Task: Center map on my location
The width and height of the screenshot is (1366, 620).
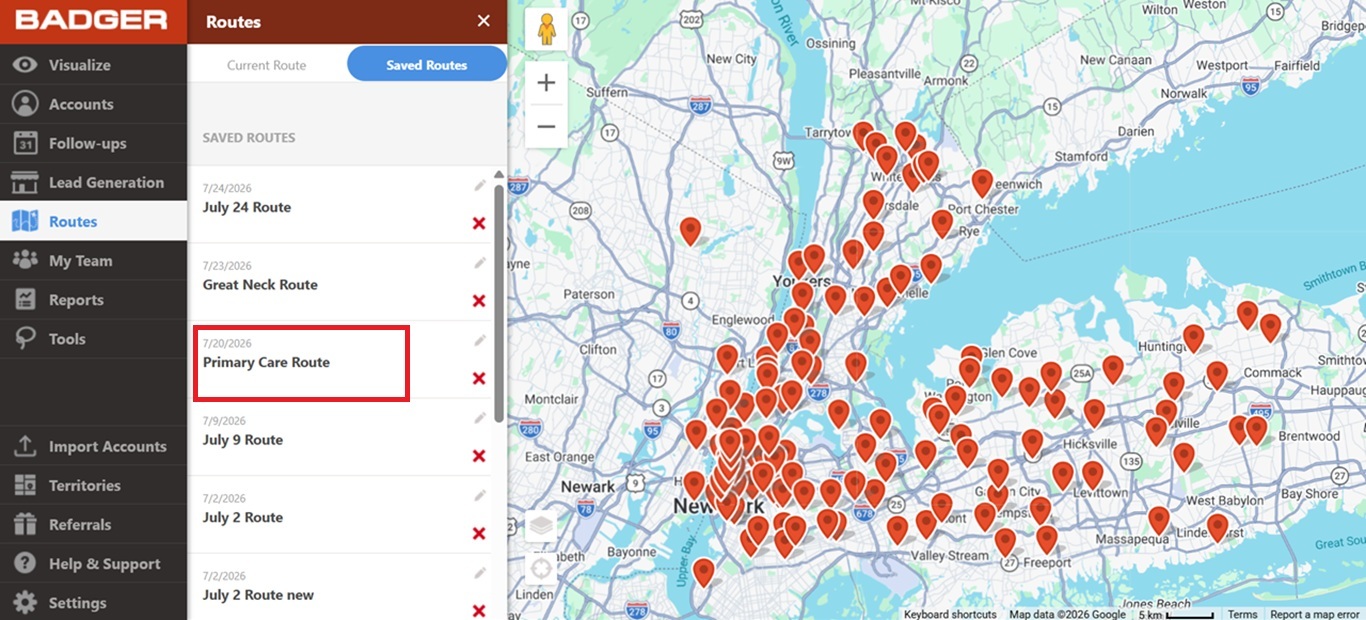Action: 541,569
